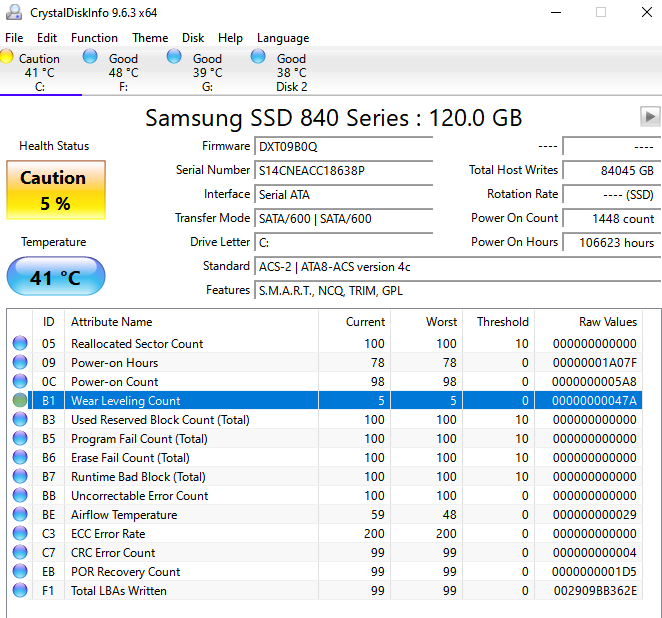Click status orb for Total LBAs Written
The width and height of the screenshot is (662, 618).
pos(20,590)
